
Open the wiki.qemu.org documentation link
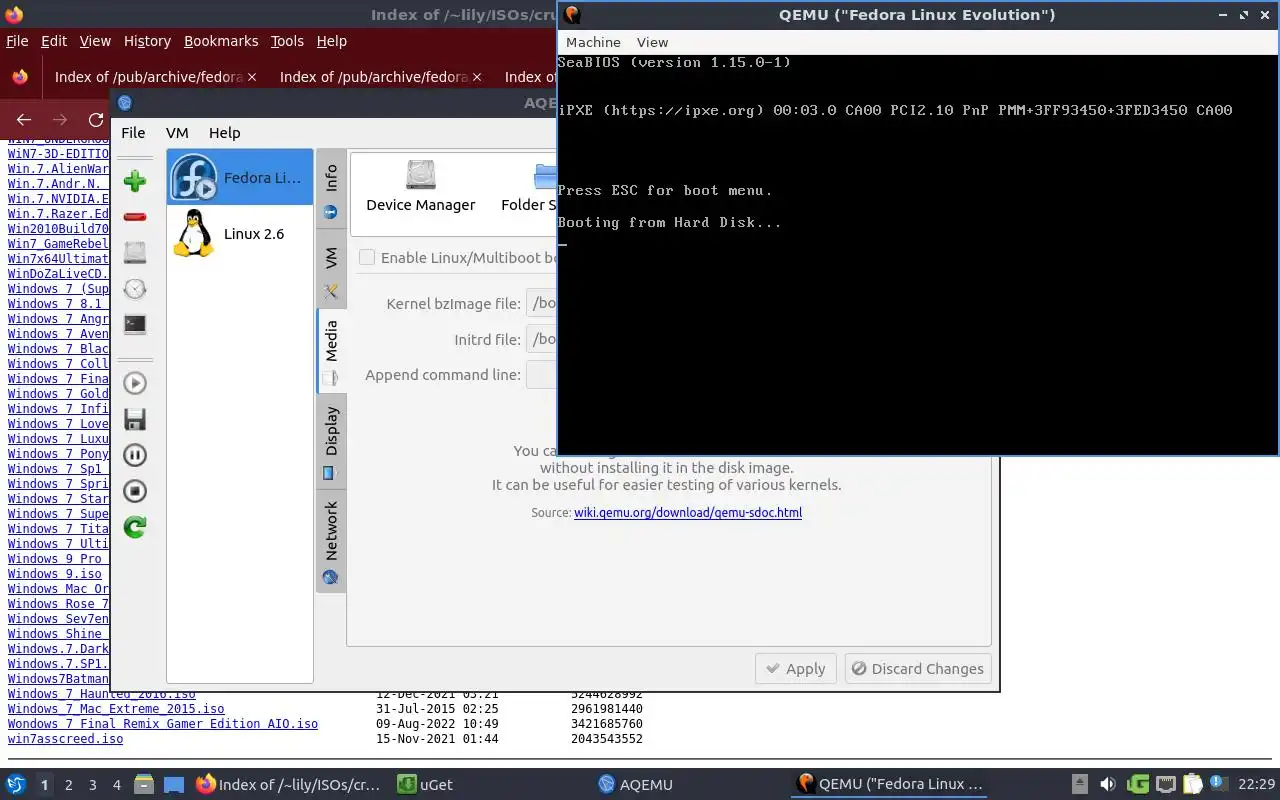pos(688,513)
